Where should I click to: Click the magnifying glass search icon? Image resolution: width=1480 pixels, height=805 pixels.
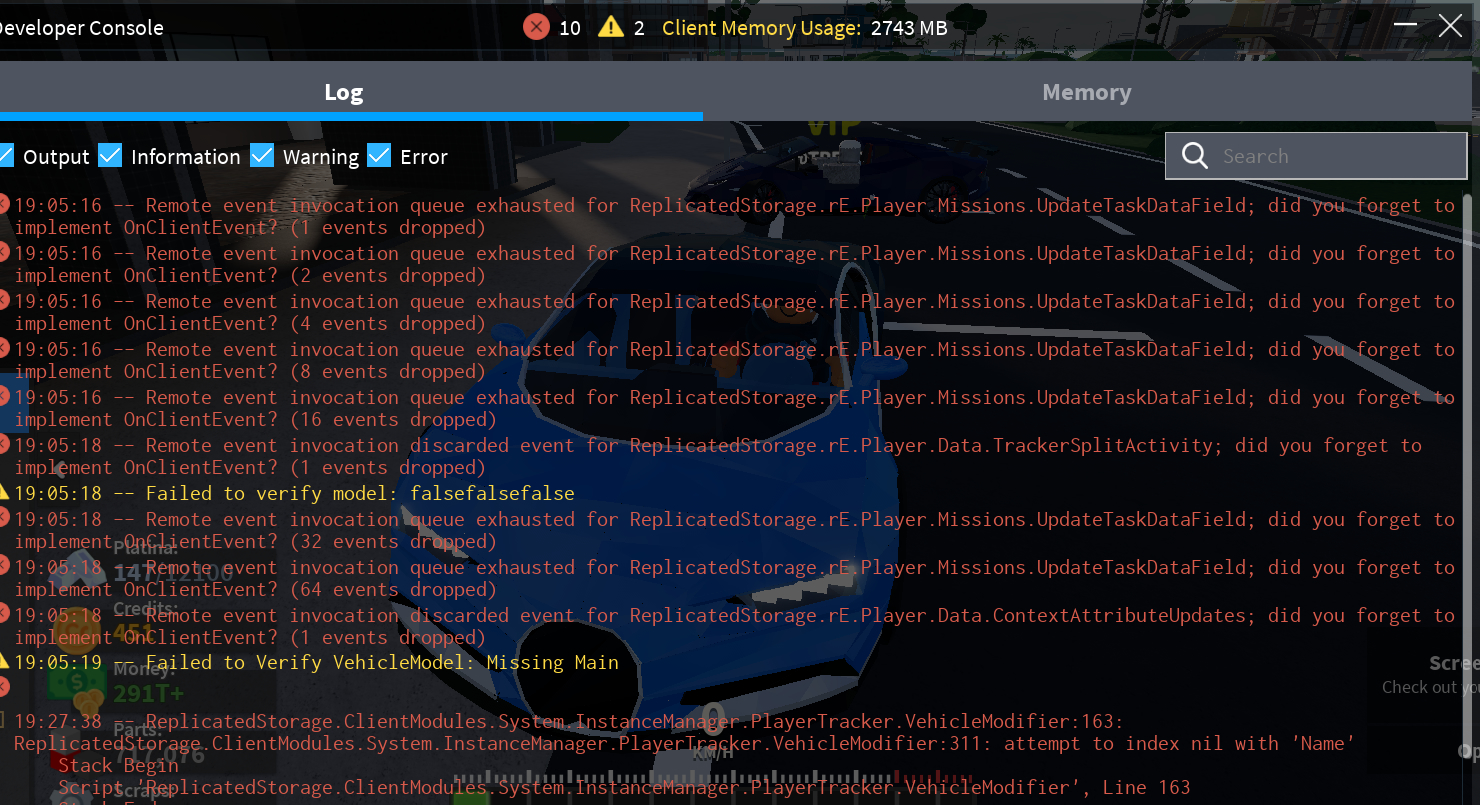[1194, 156]
